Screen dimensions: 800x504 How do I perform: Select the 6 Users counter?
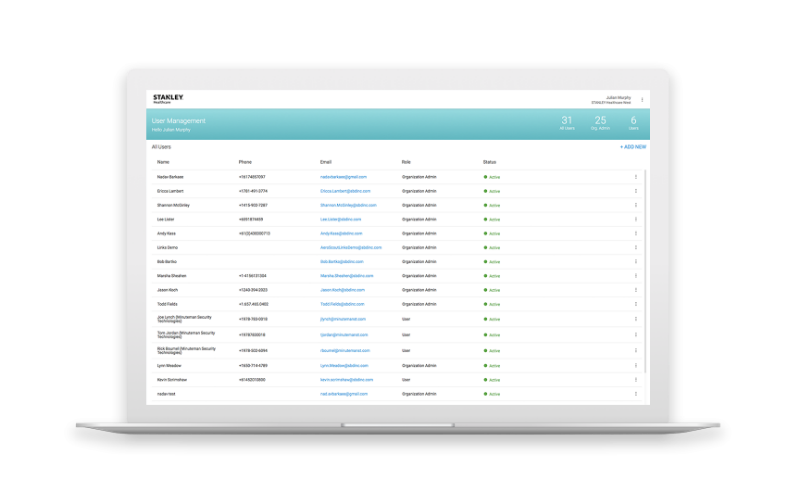[x=633, y=123]
